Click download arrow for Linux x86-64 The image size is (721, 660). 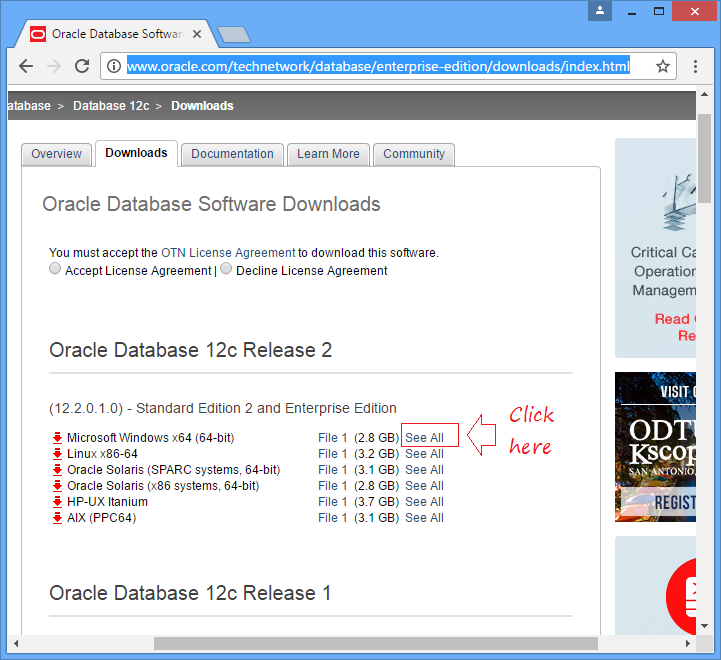coord(57,454)
